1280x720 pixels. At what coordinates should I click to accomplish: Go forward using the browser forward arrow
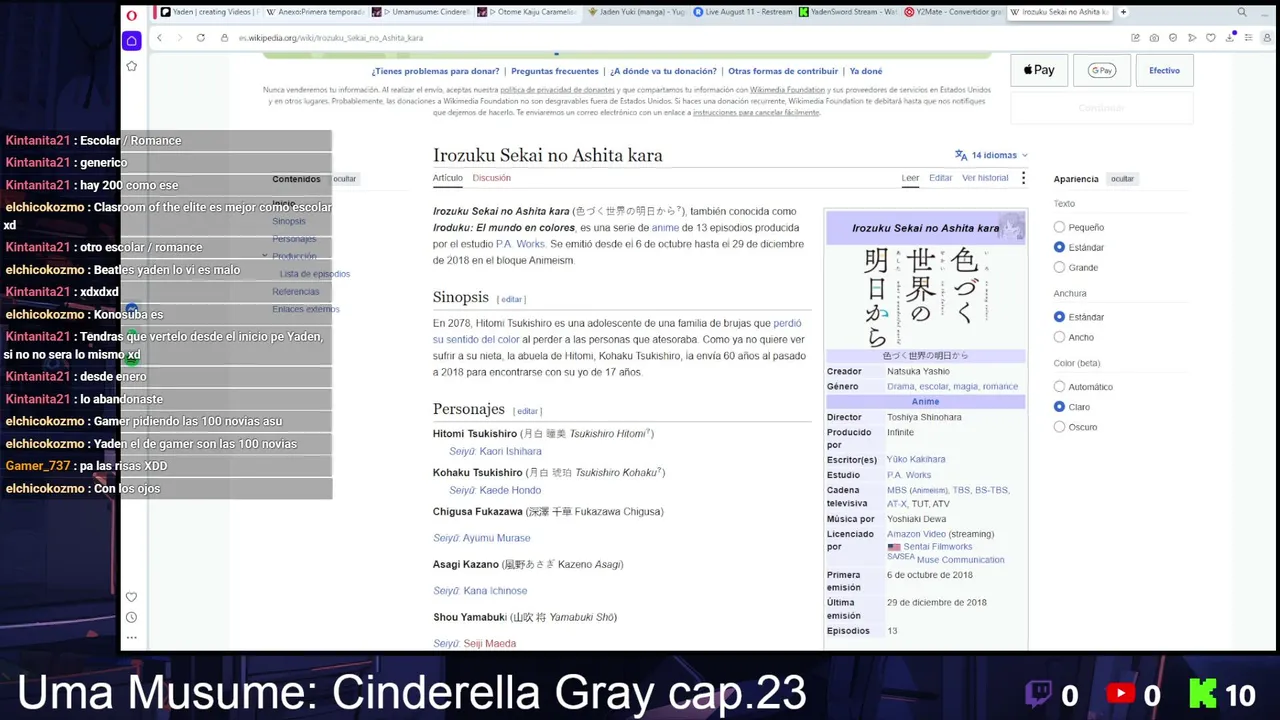point(179,38)
